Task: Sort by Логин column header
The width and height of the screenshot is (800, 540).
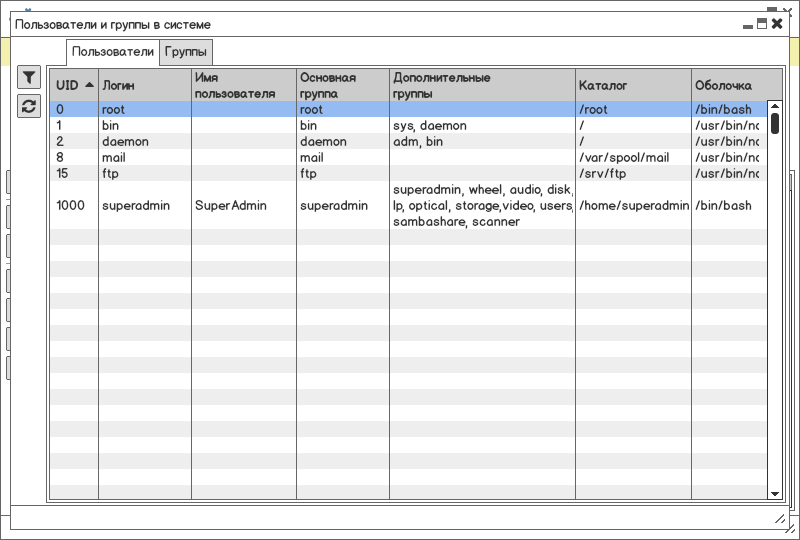Action: click(x=145, y=85)
